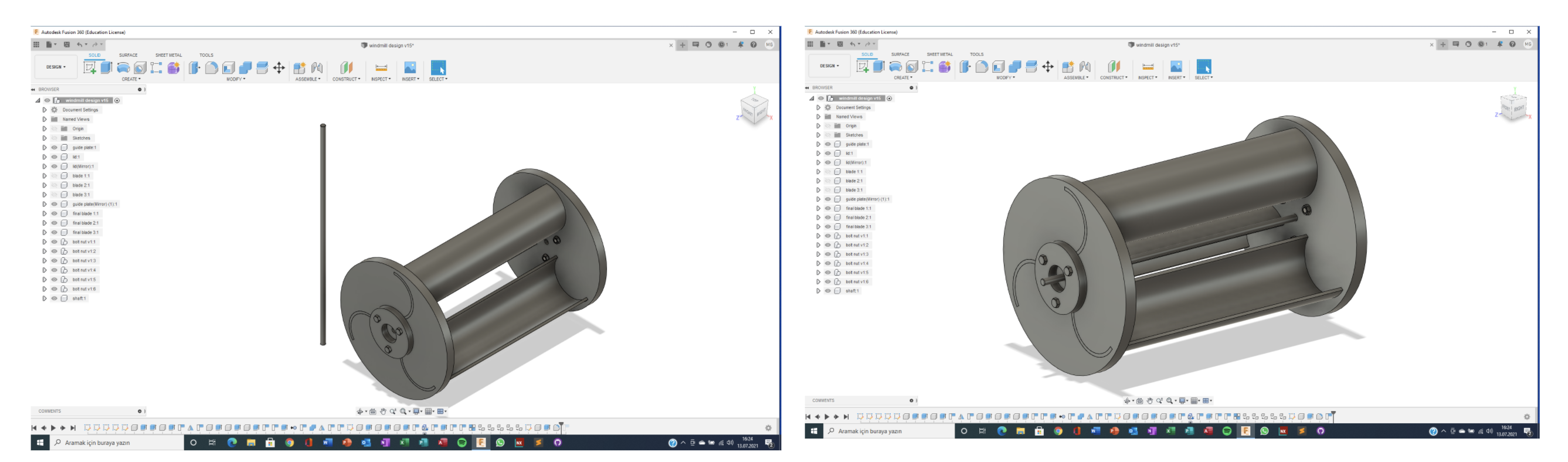Screen dimensions: 1568x462
Task: Open Spotify from the left window's taskbar
Action: tap(462, 443)
